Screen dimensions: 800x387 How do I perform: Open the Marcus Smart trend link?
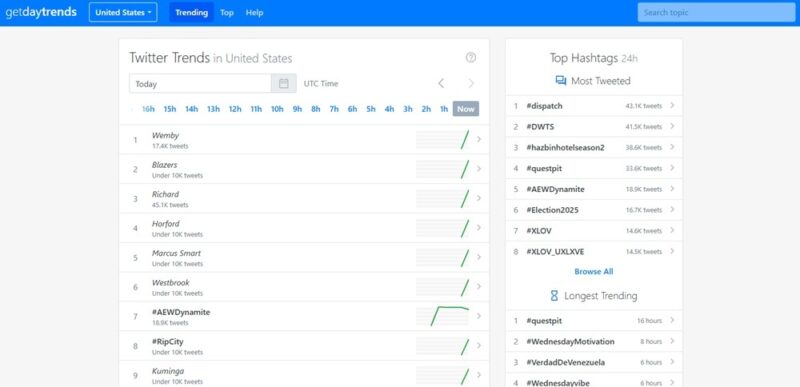176,253
